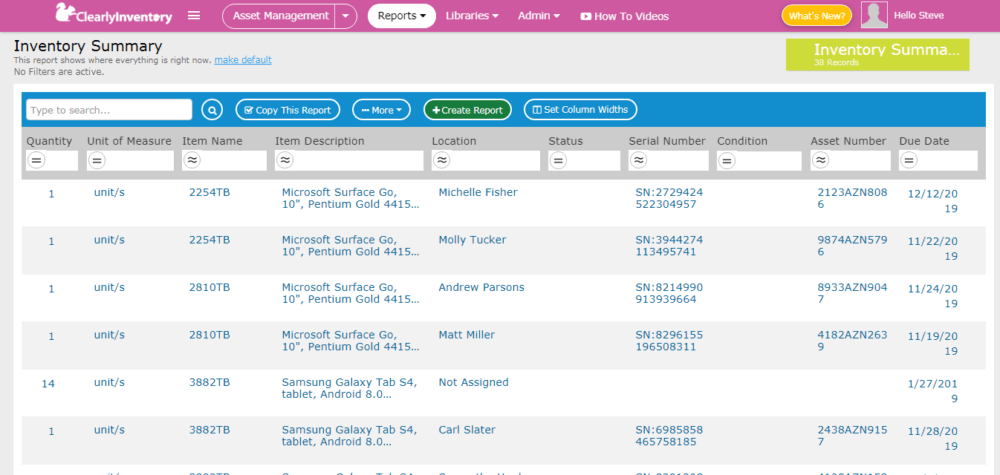Viewport: 1000px width, 475px height.
Task: Click due date 1/27/2019
Action: (x=932, y=391)
